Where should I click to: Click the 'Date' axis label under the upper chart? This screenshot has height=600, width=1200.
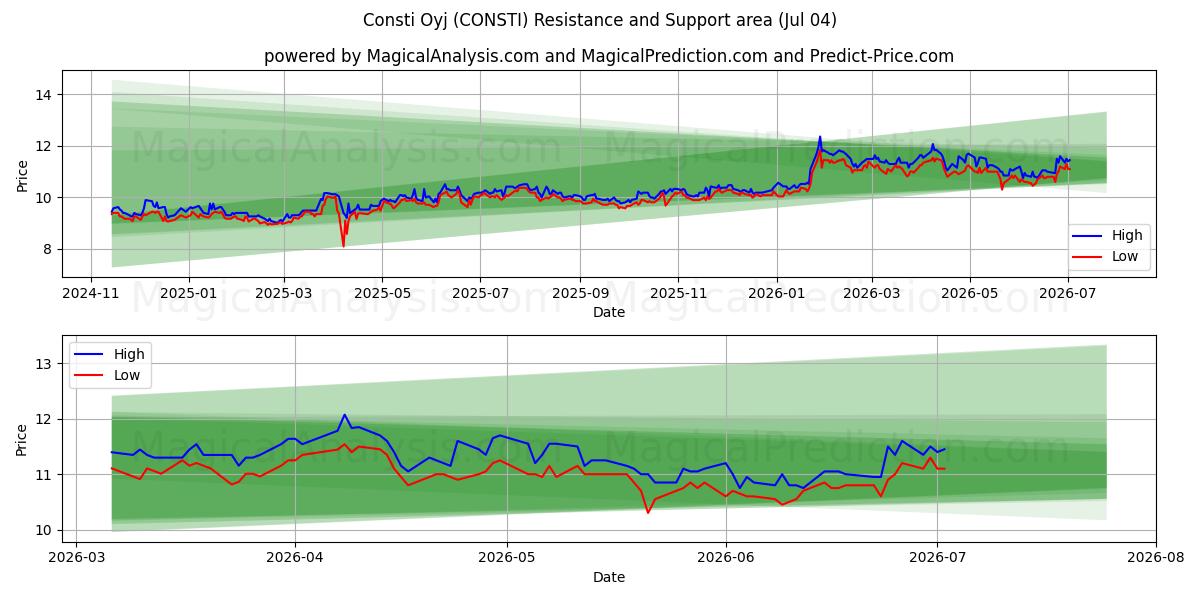(x=609, y=312)
